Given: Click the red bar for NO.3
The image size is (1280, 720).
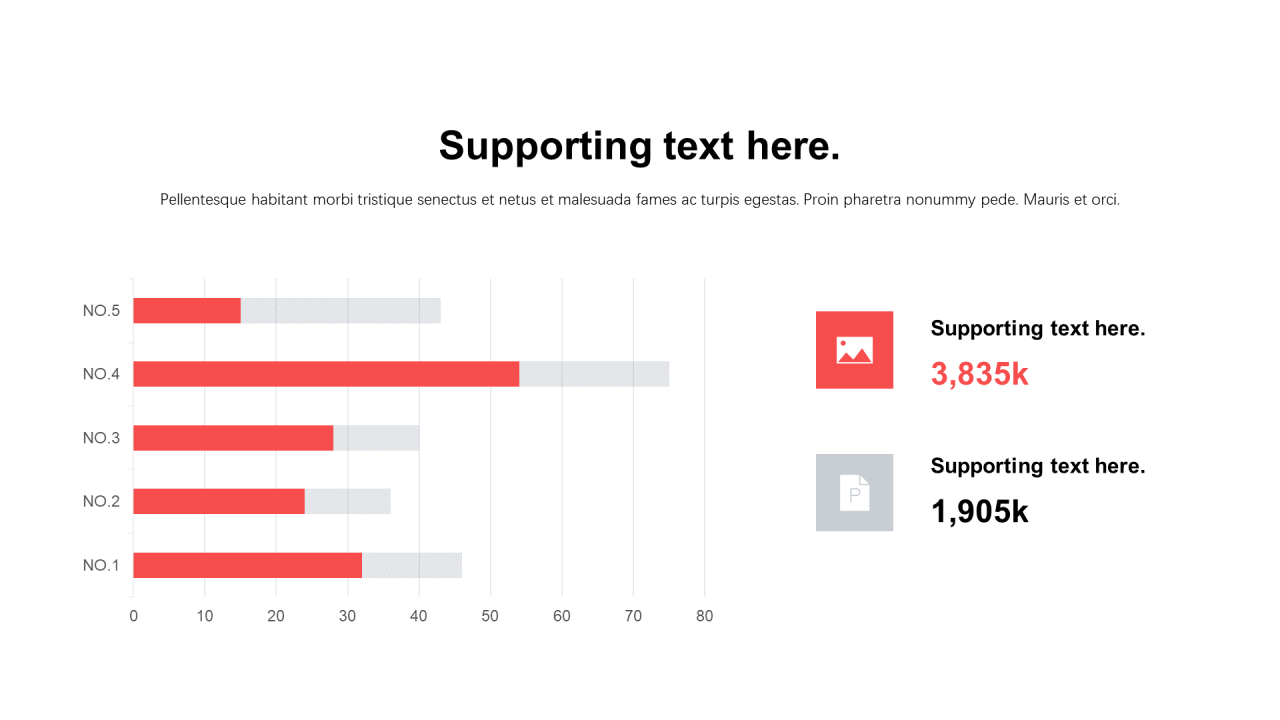Looking at the screenshot, I should [233, 438].
